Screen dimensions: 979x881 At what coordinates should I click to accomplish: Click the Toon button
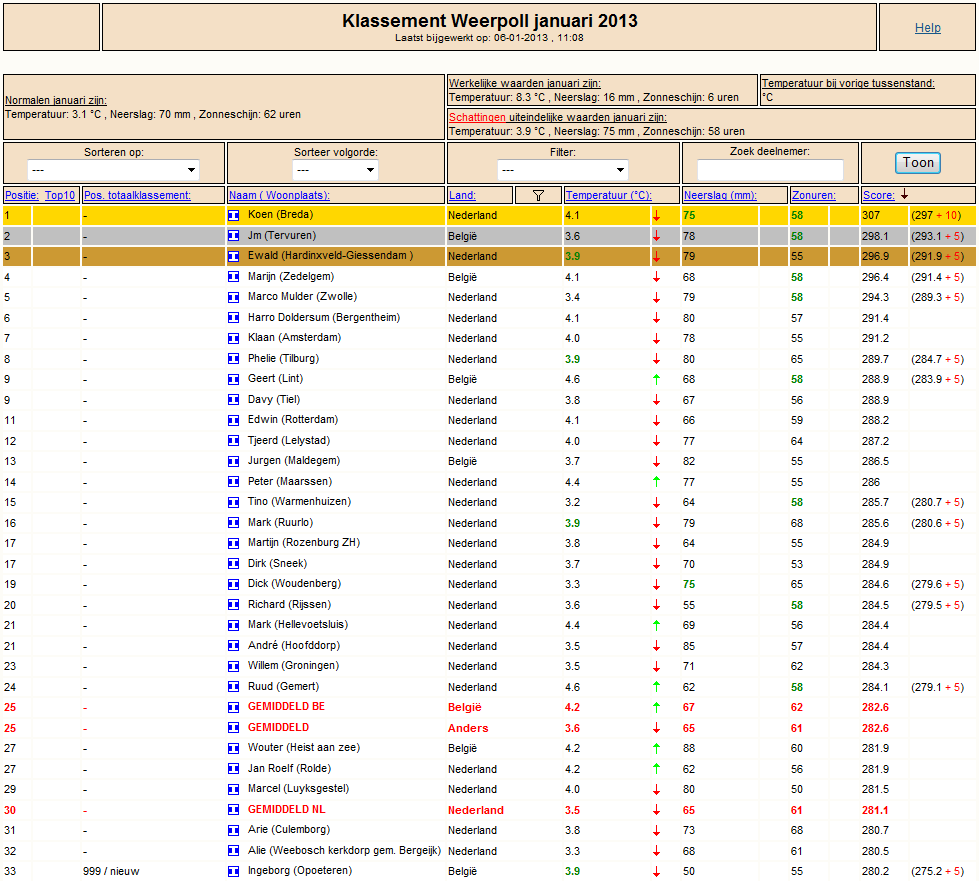(x=918, y=163)
